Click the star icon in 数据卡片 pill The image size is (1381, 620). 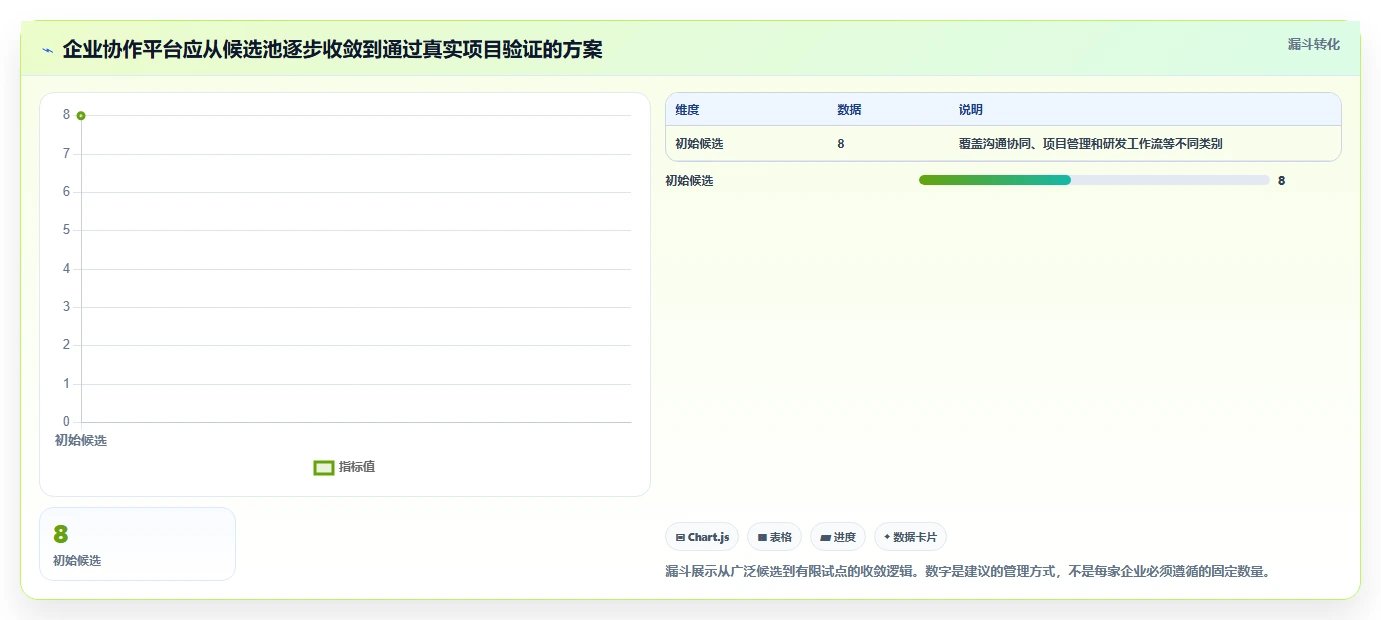pyautogui.click(x=887, y=537)
